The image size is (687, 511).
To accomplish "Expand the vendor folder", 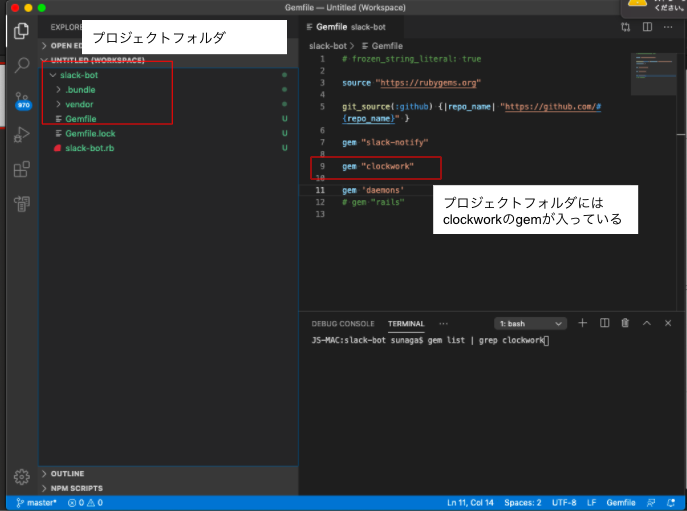I will (x=58, y=104).
